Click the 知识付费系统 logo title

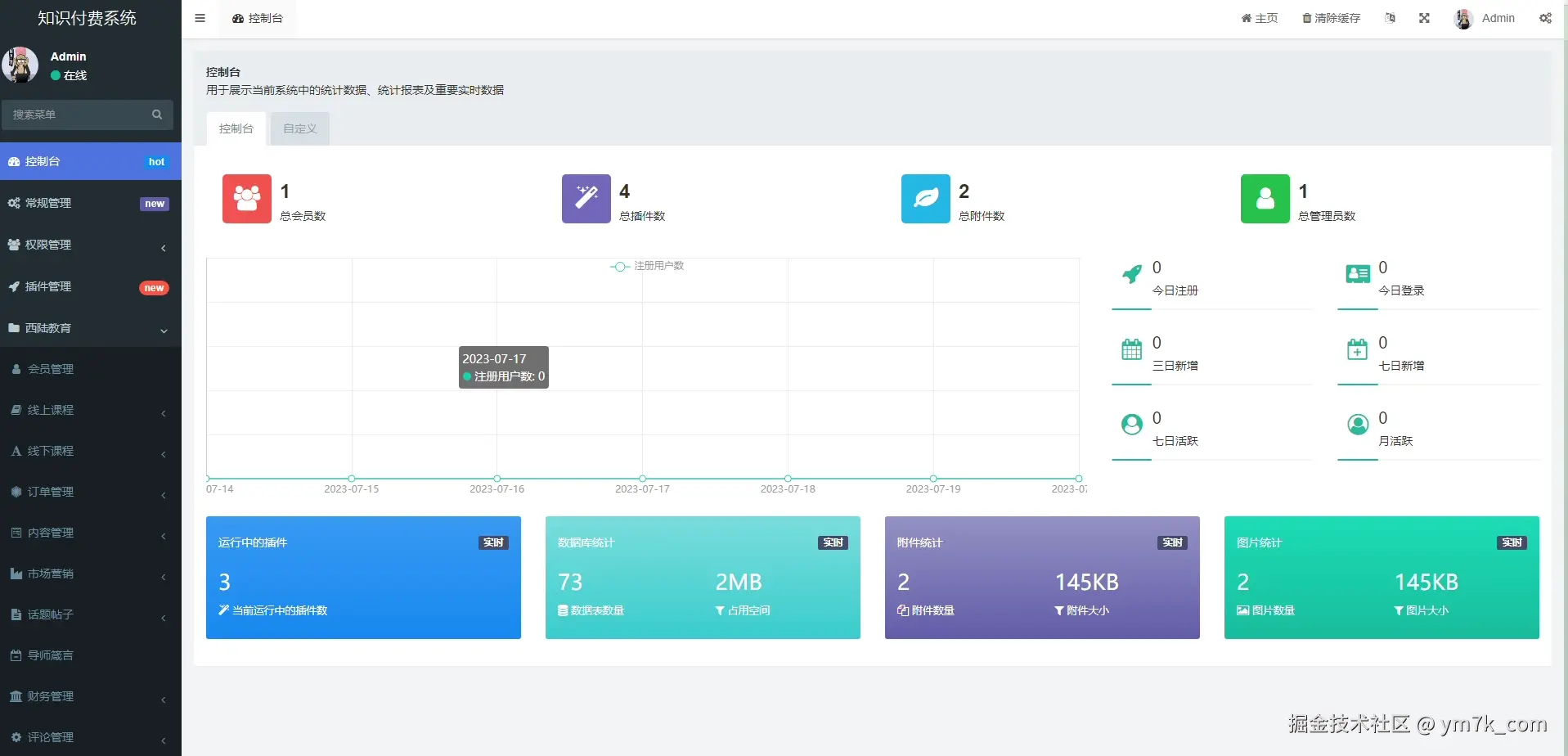[x=87, y=18]
